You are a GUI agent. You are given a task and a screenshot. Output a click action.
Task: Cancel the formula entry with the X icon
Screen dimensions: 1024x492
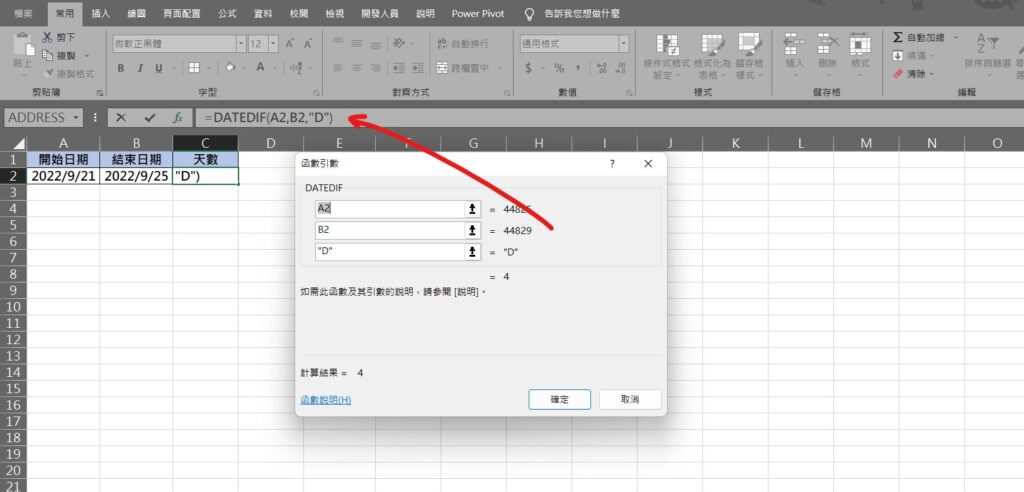pos(121,117)
